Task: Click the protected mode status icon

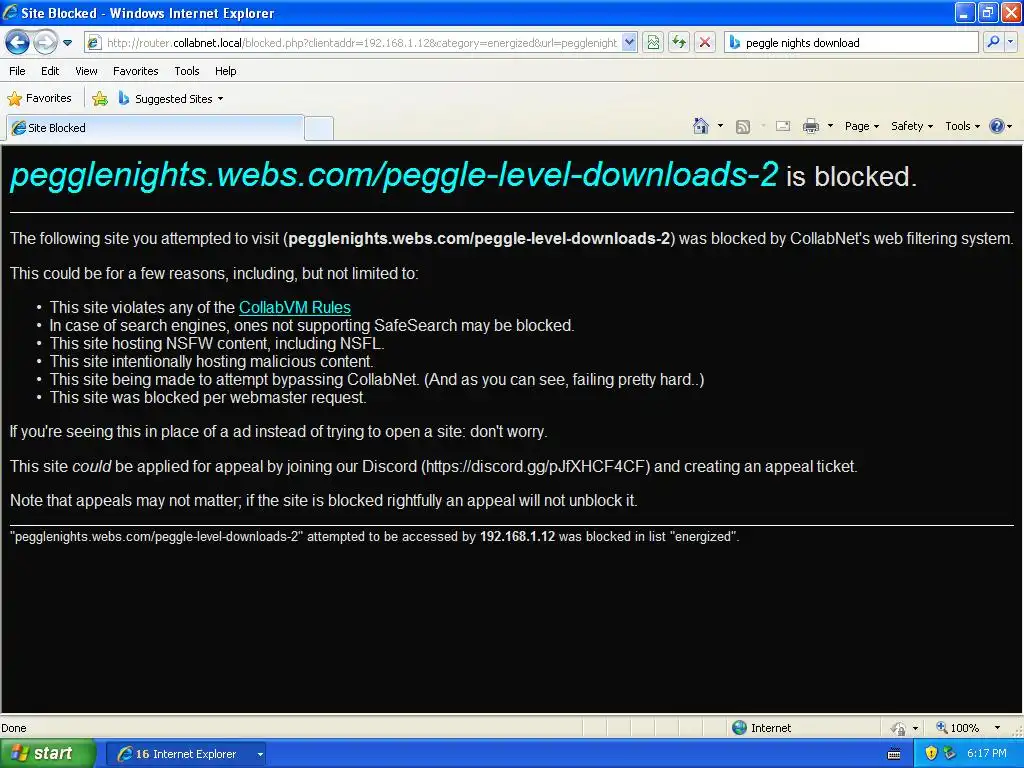Action: pyautogui.click(x=899, y=728)
